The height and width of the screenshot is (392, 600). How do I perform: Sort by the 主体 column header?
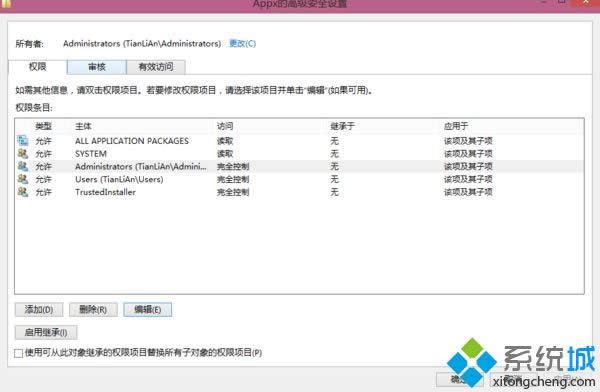pyautogui.click(x=83, y=126)
